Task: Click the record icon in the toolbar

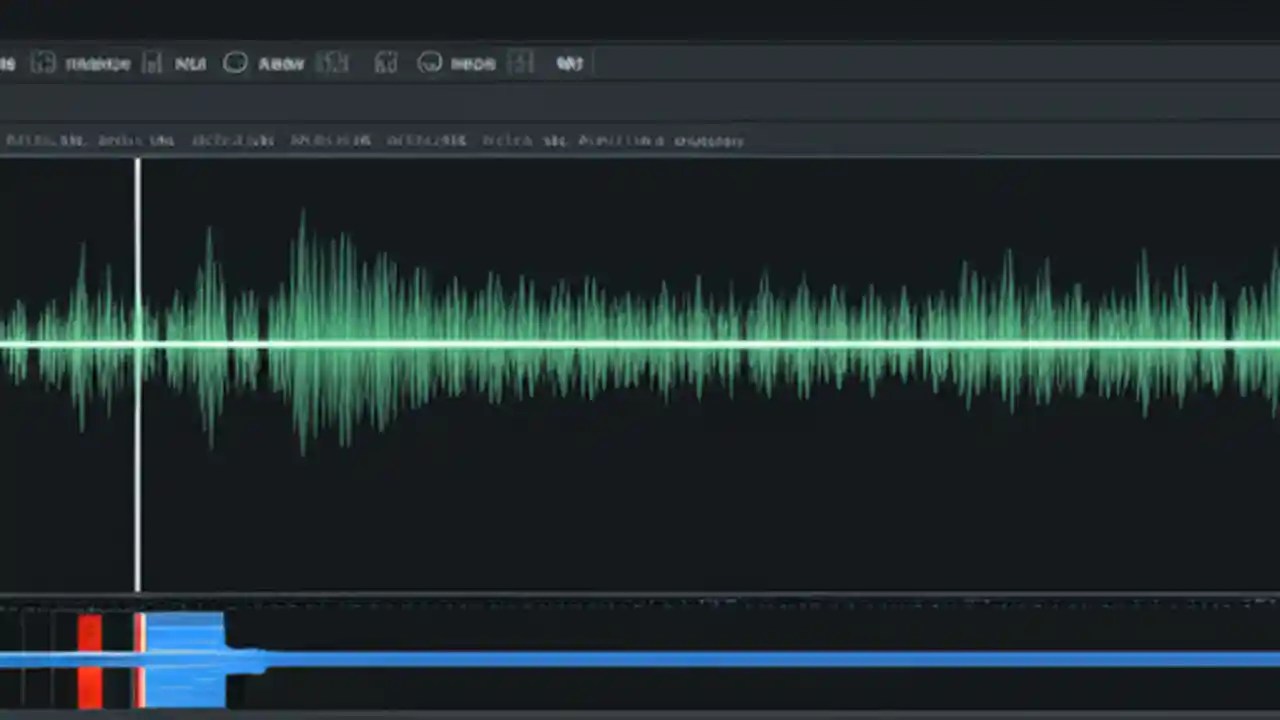Action: click(x=235, y=63)
